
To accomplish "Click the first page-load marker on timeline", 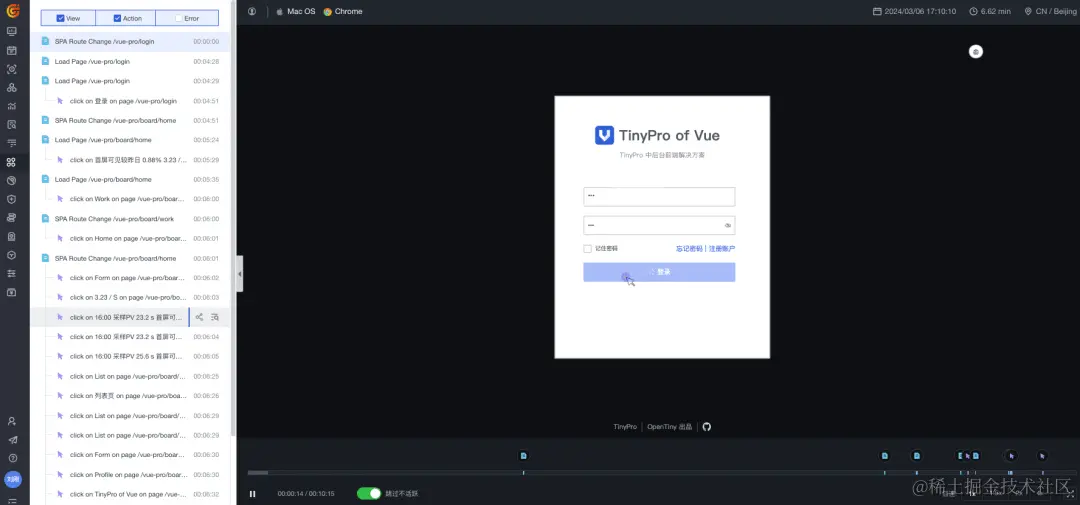I will 523,456.
